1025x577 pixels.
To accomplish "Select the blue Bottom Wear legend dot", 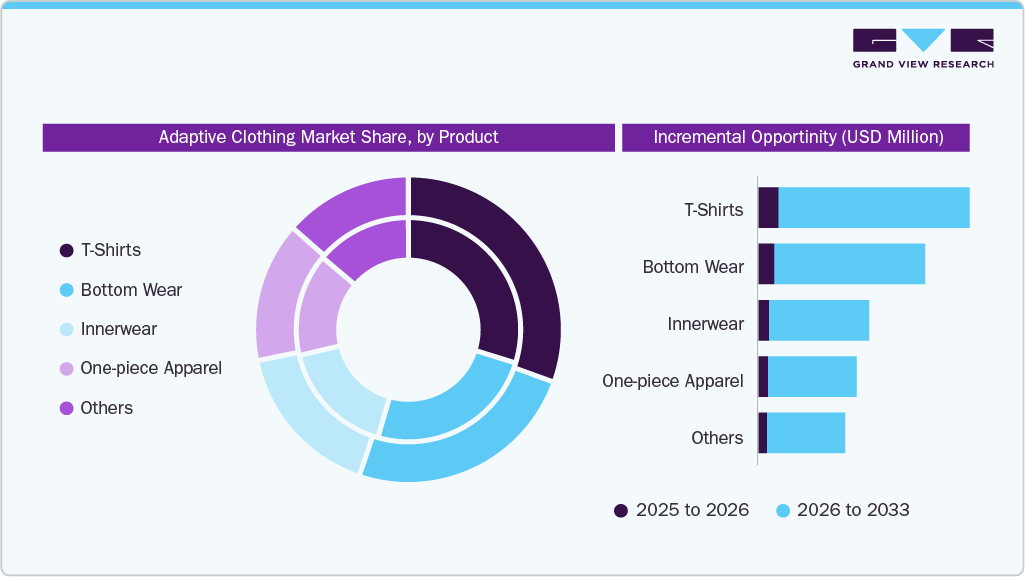I will pyautogui.click(x=66, y=290).
